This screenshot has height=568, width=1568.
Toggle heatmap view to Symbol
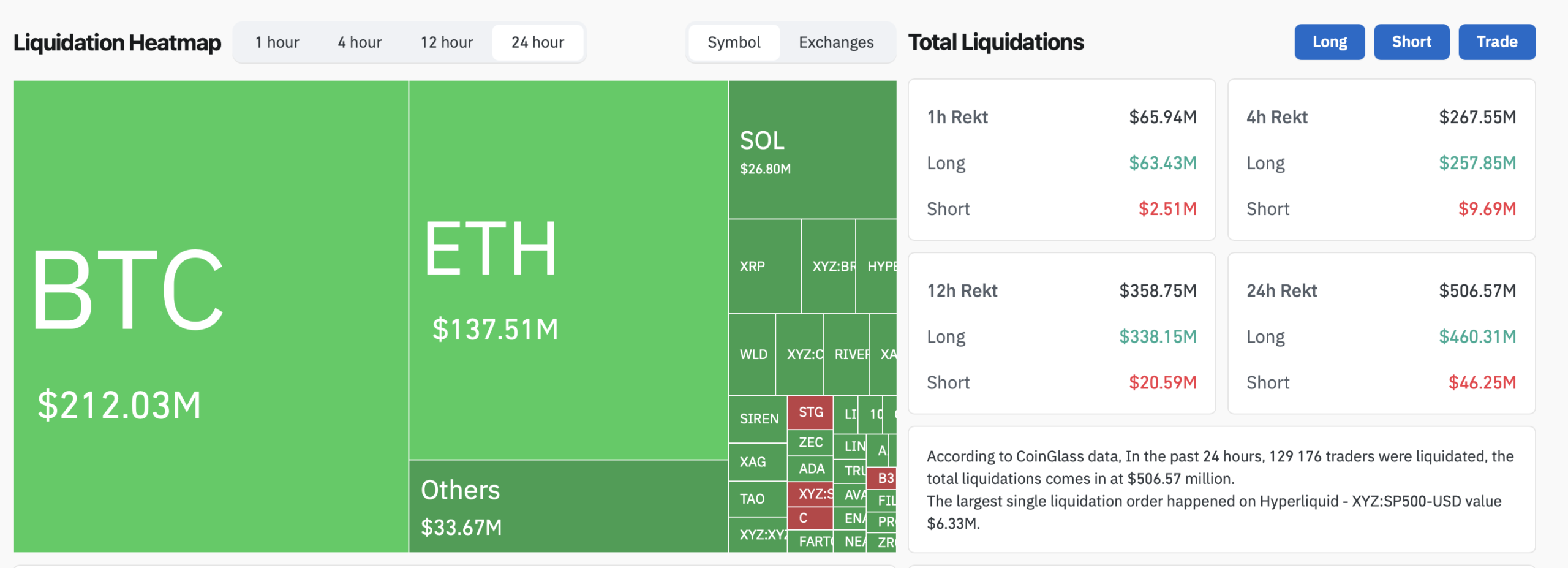tap(734, 42)
